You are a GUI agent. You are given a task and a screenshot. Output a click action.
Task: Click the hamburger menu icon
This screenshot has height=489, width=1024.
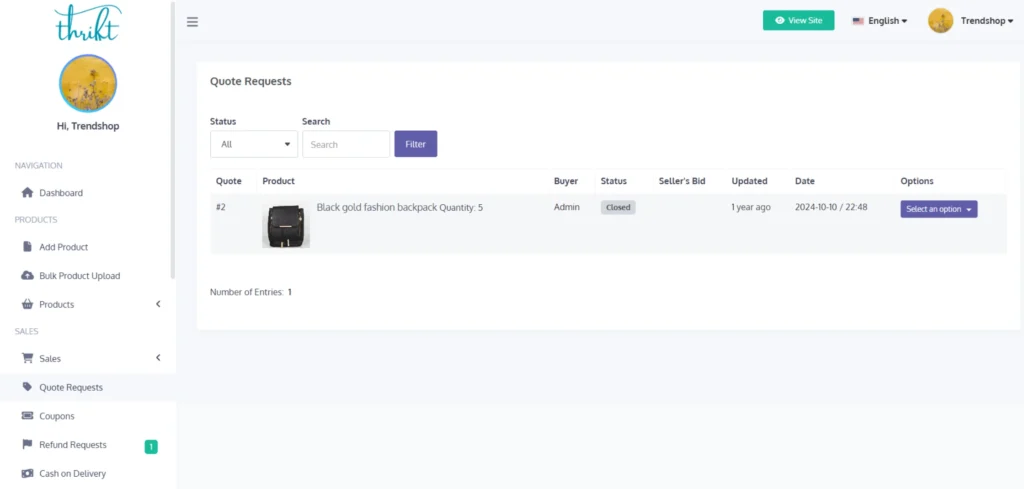coord(192,22)
